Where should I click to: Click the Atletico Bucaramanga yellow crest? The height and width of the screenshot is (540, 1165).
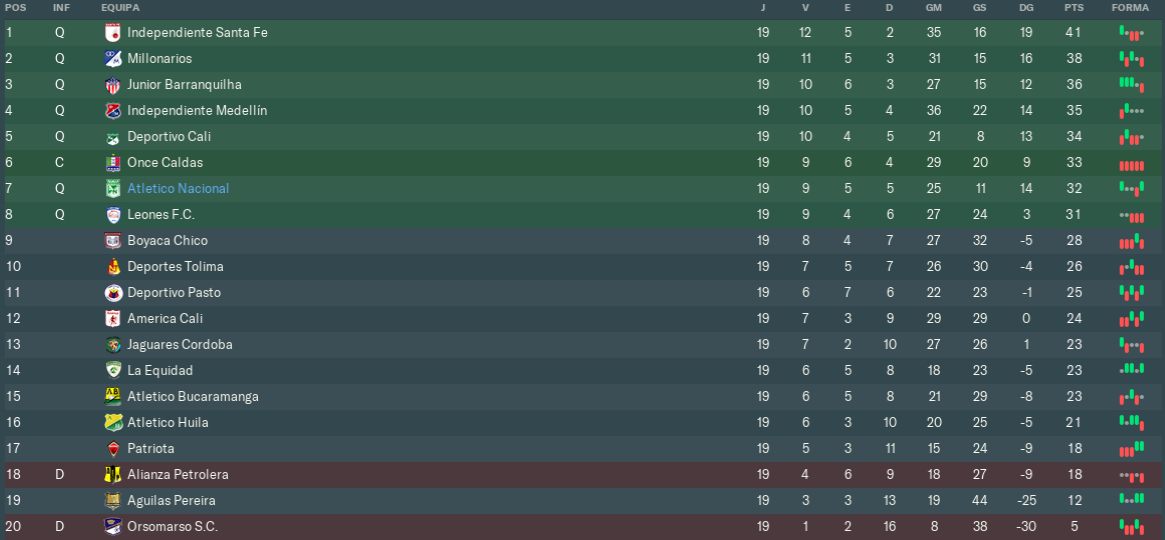tap(112, 397)
